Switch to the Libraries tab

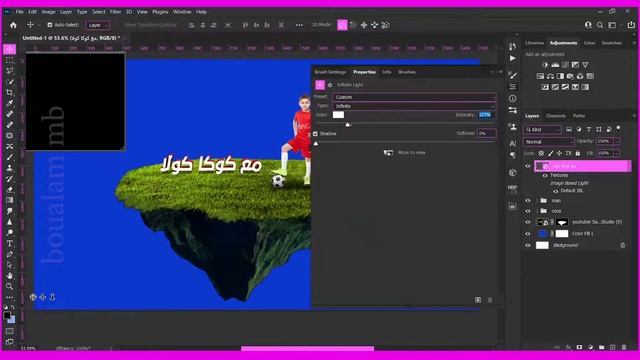click(x=534, y=43)
